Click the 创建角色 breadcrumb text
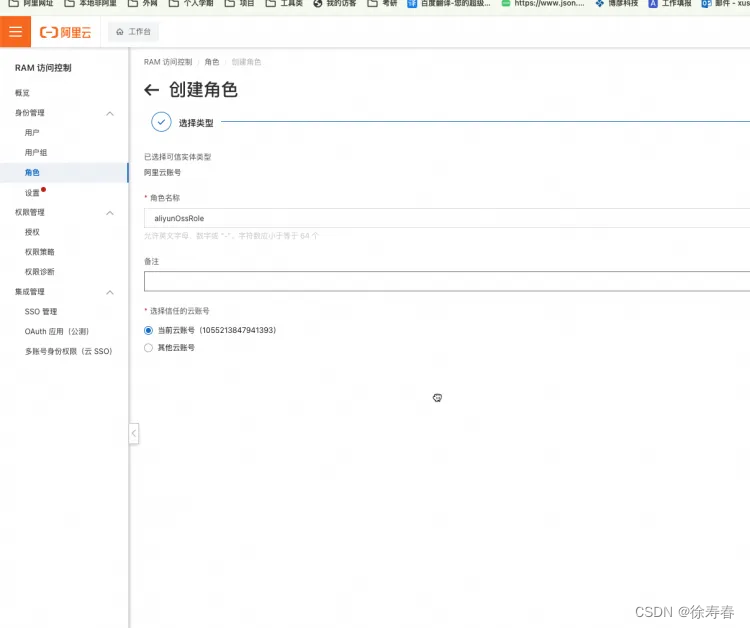The image size is (750, 628). [246, 62]
